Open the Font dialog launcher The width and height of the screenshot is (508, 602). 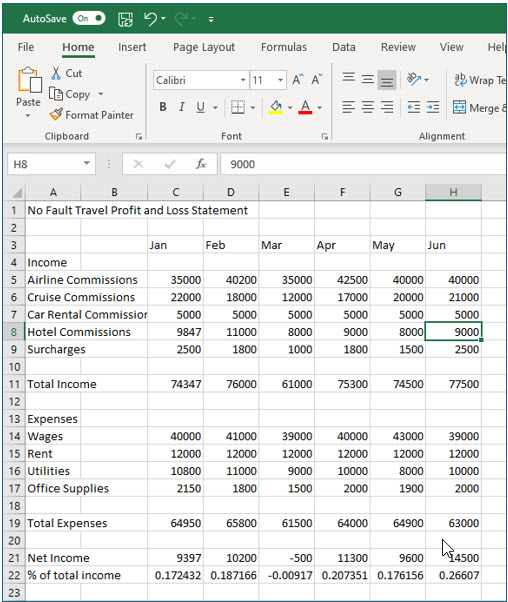pos(325,136)
